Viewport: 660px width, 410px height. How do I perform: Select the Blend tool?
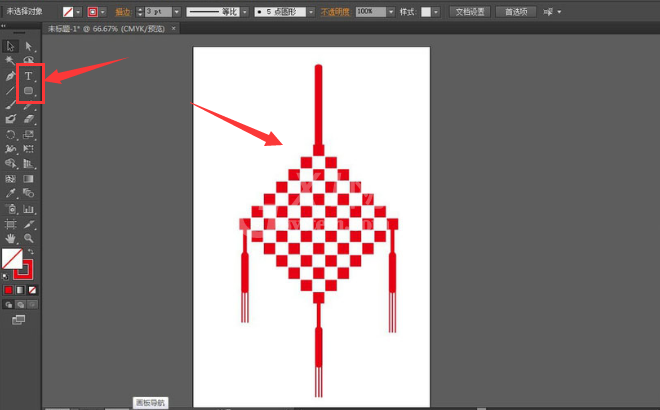[x=29, y=193]
